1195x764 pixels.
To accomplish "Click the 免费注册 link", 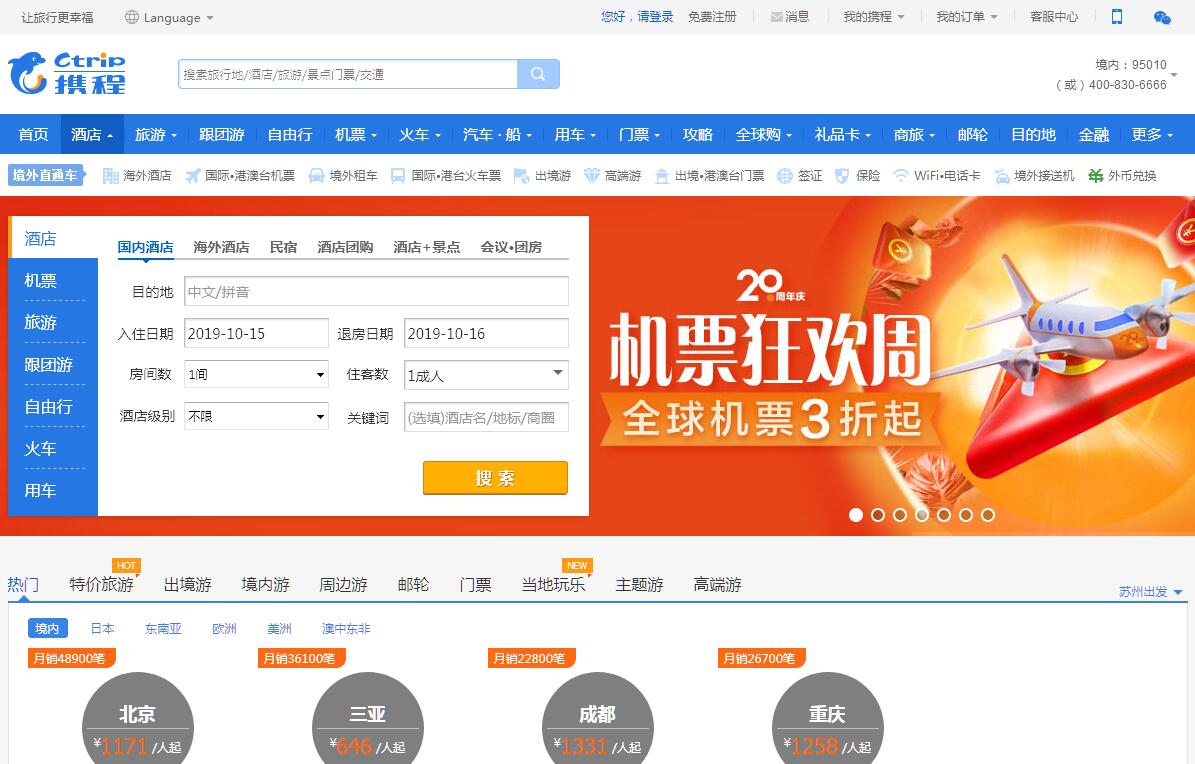I will 712,17.
